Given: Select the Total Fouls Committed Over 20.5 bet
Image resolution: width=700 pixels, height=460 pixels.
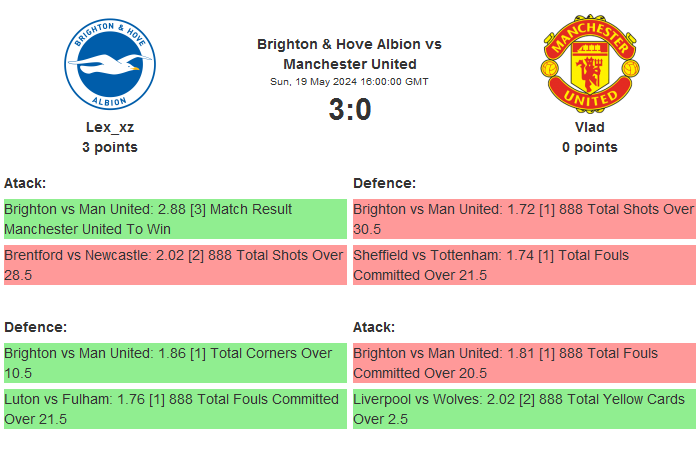Looking at the screenshot, I should coord(523,363).
